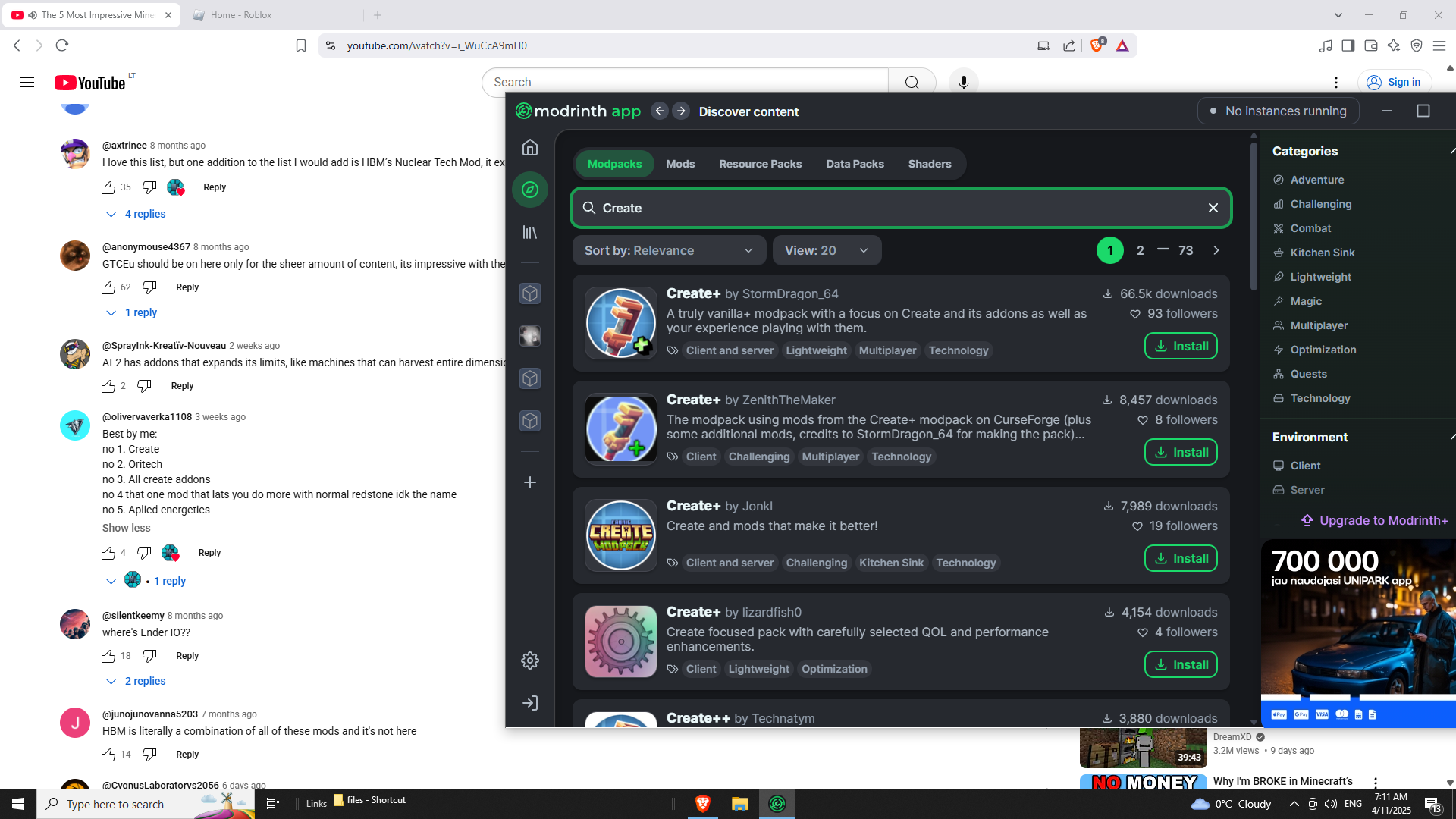Switch to the Shaders tab
This screenshot has width=1456, height=819.
[x=929, y=164]
